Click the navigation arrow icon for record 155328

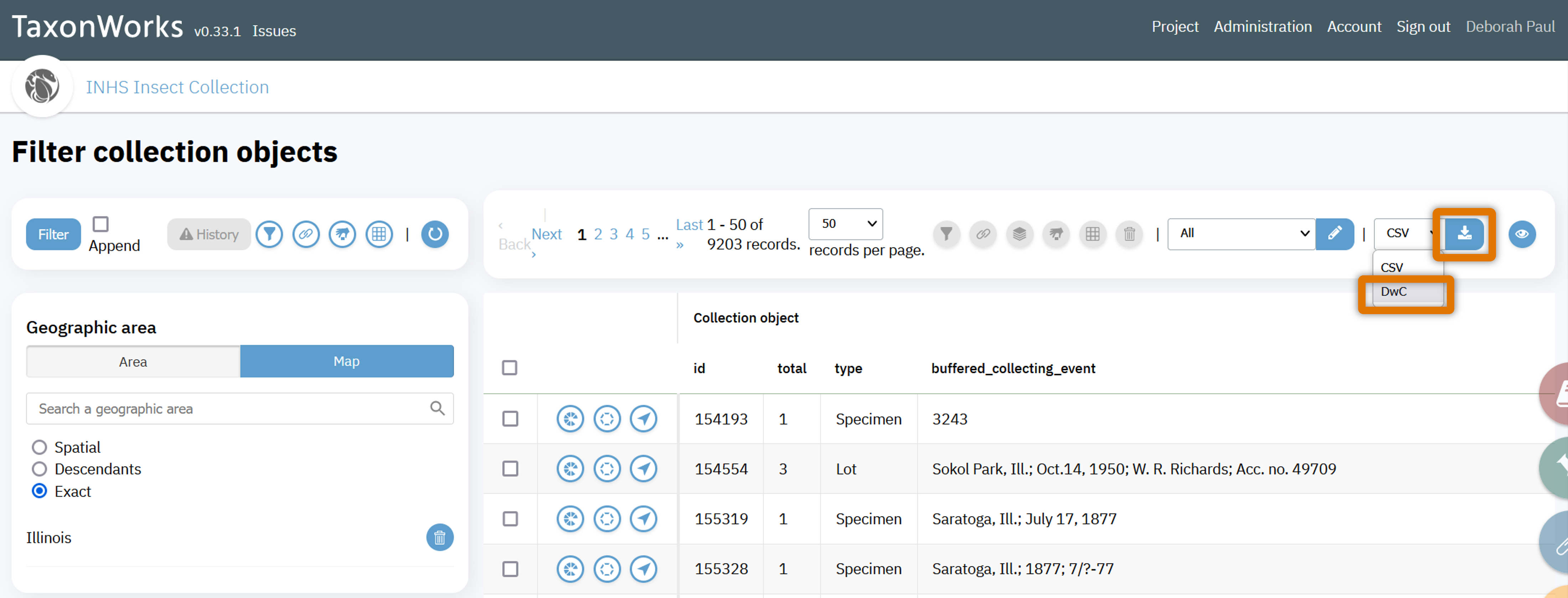[x=643, y=569]
